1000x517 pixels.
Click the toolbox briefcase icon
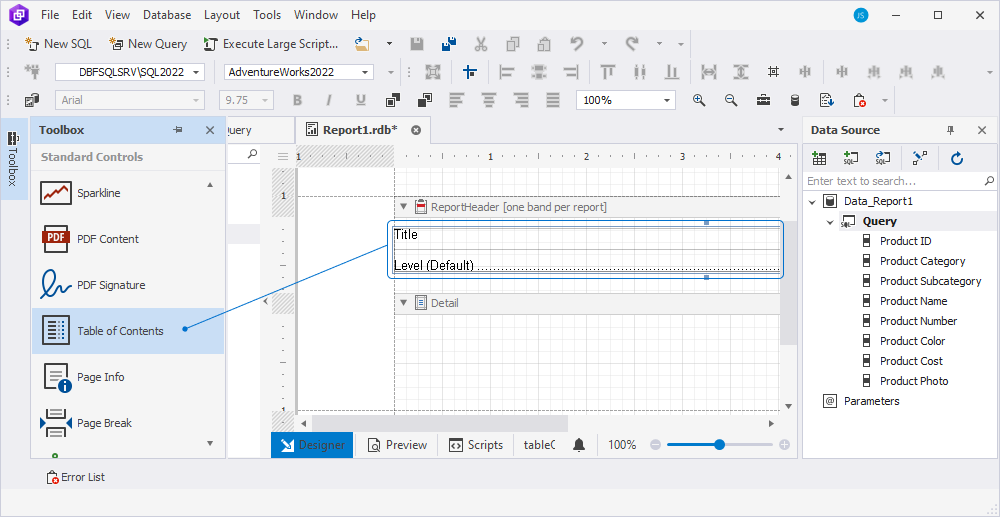(763, 100)
